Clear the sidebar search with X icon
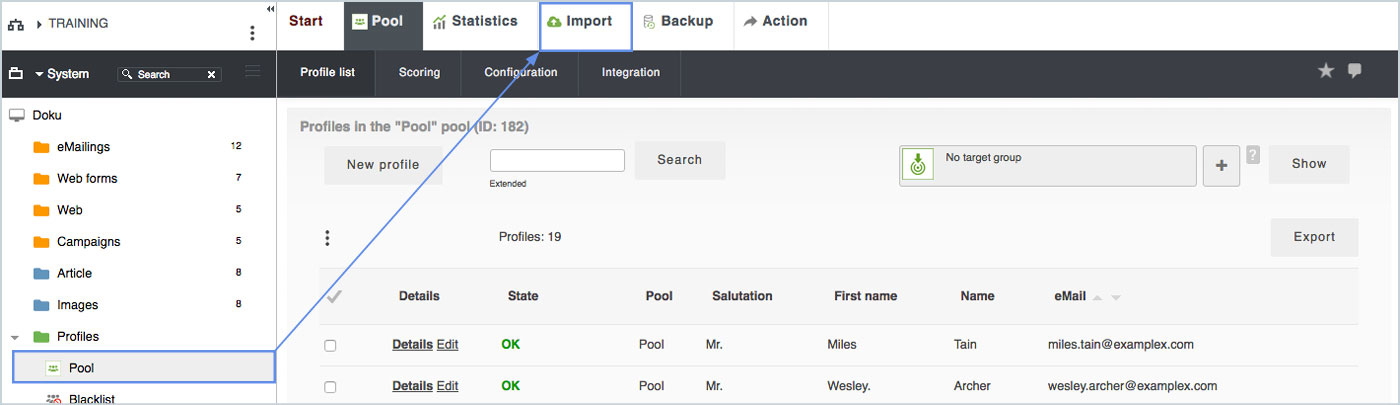1400x405 pixels. pyautogui.click(x=212, y=74)
